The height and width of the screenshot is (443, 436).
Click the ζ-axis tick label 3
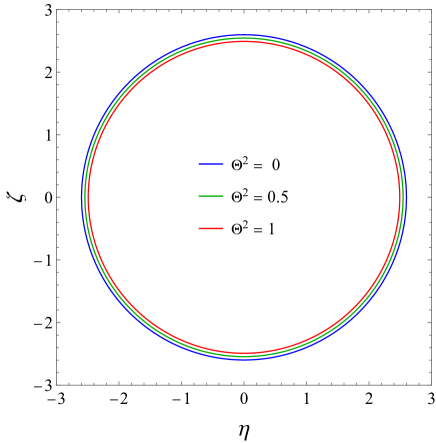coord(49,11)
